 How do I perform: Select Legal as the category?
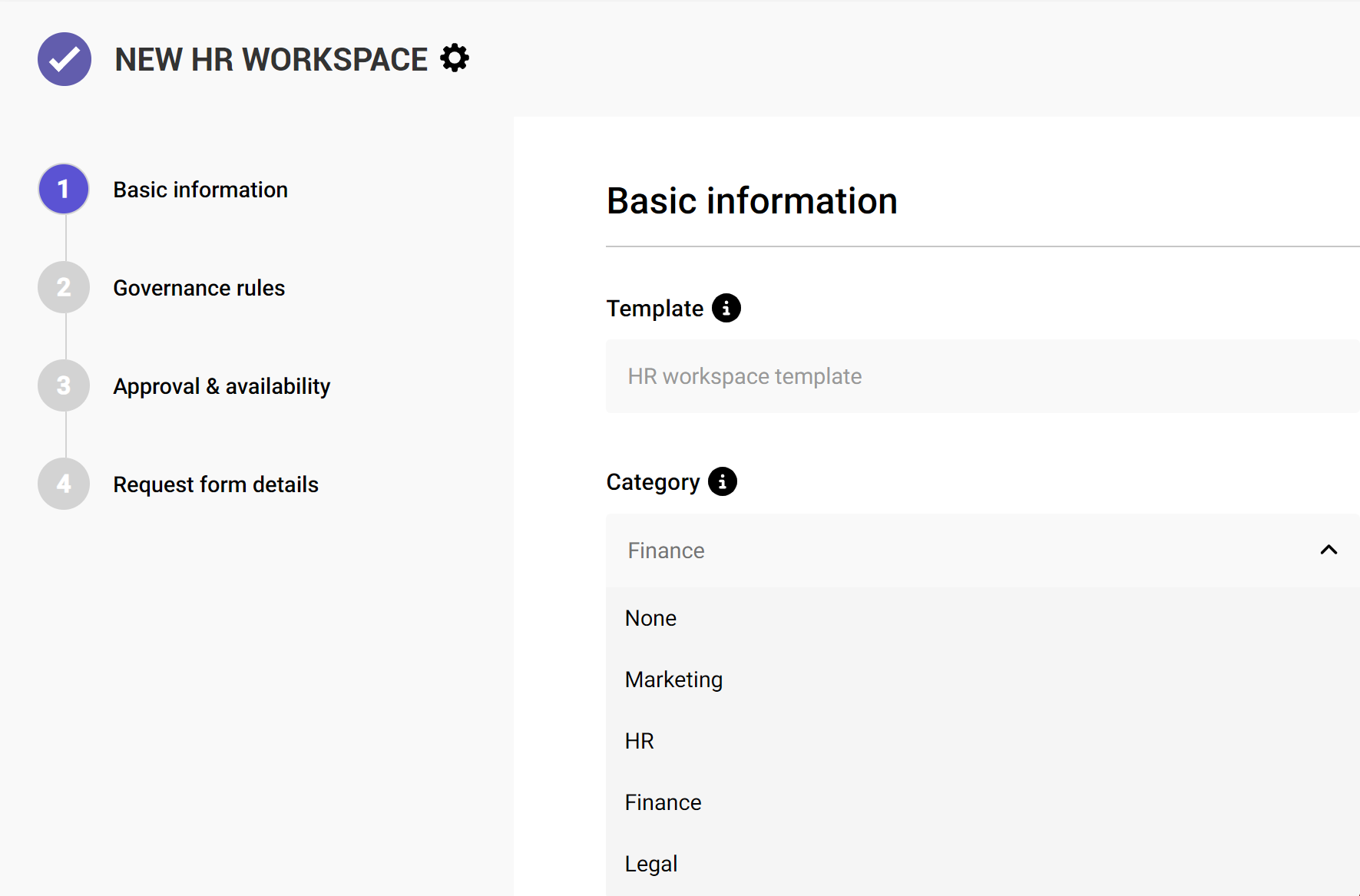click(651, 863)
